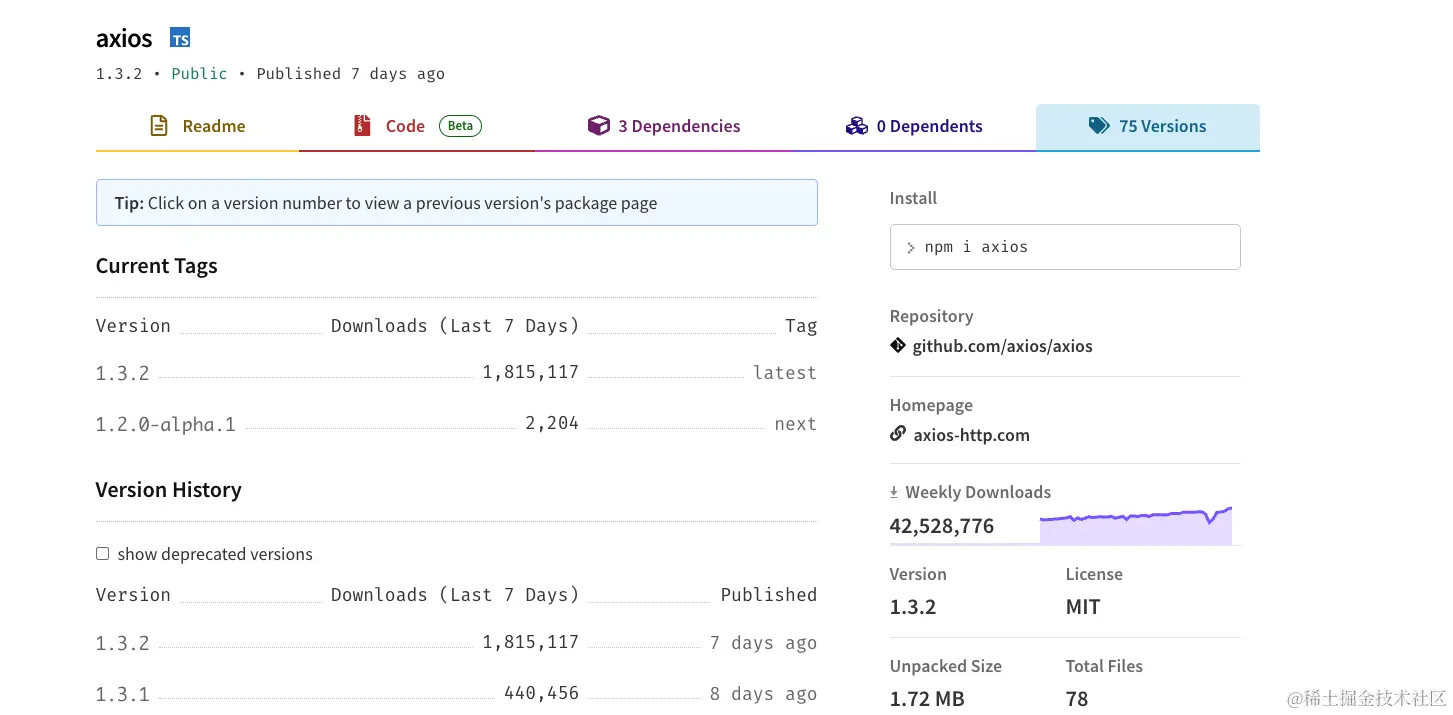
Task: Open version 1.3.2 under Current Tags
Action: click(x=122, y=373)
